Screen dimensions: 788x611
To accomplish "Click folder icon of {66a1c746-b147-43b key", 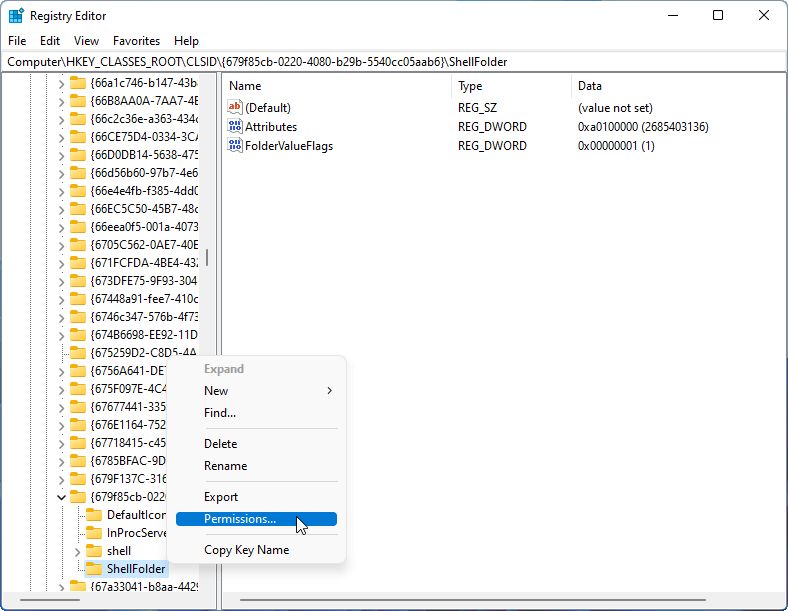I will pyautogui.click(x=77, y=83).
